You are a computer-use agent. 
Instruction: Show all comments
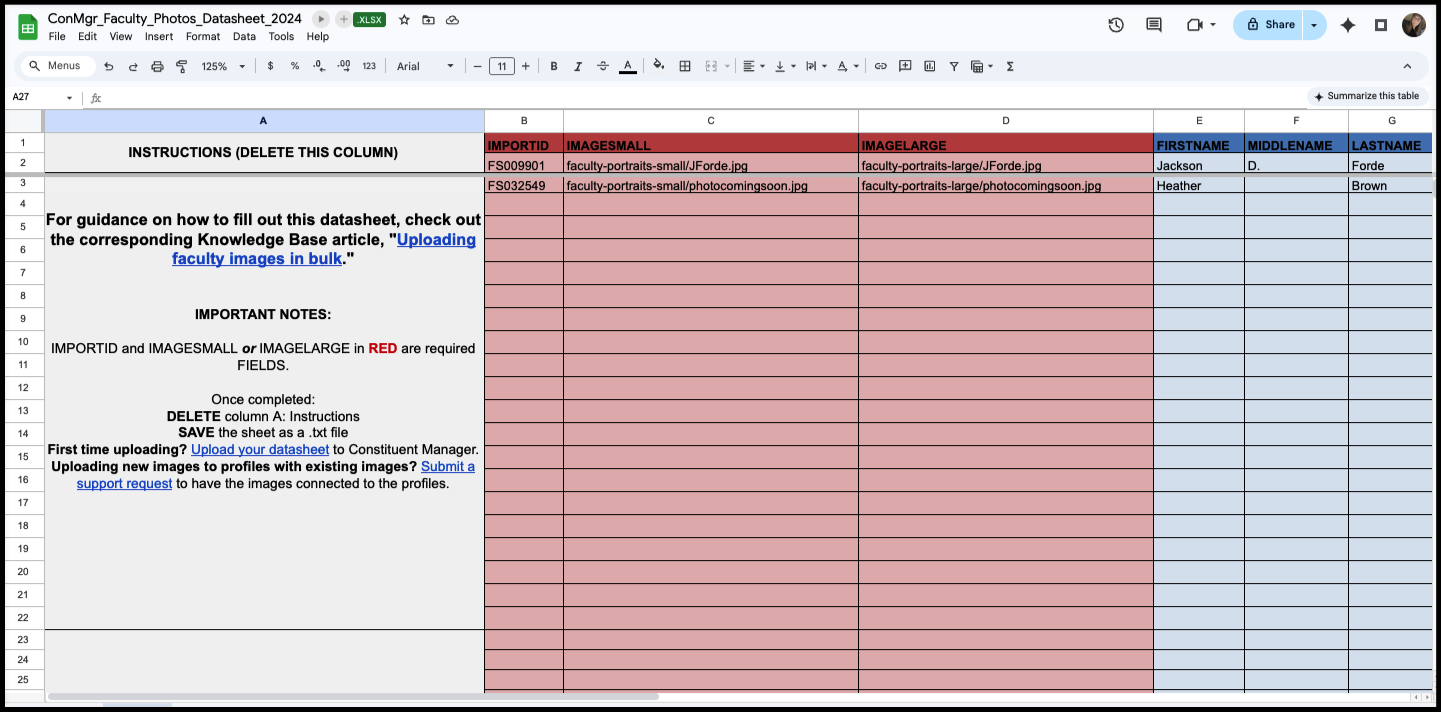(1154, 25)
